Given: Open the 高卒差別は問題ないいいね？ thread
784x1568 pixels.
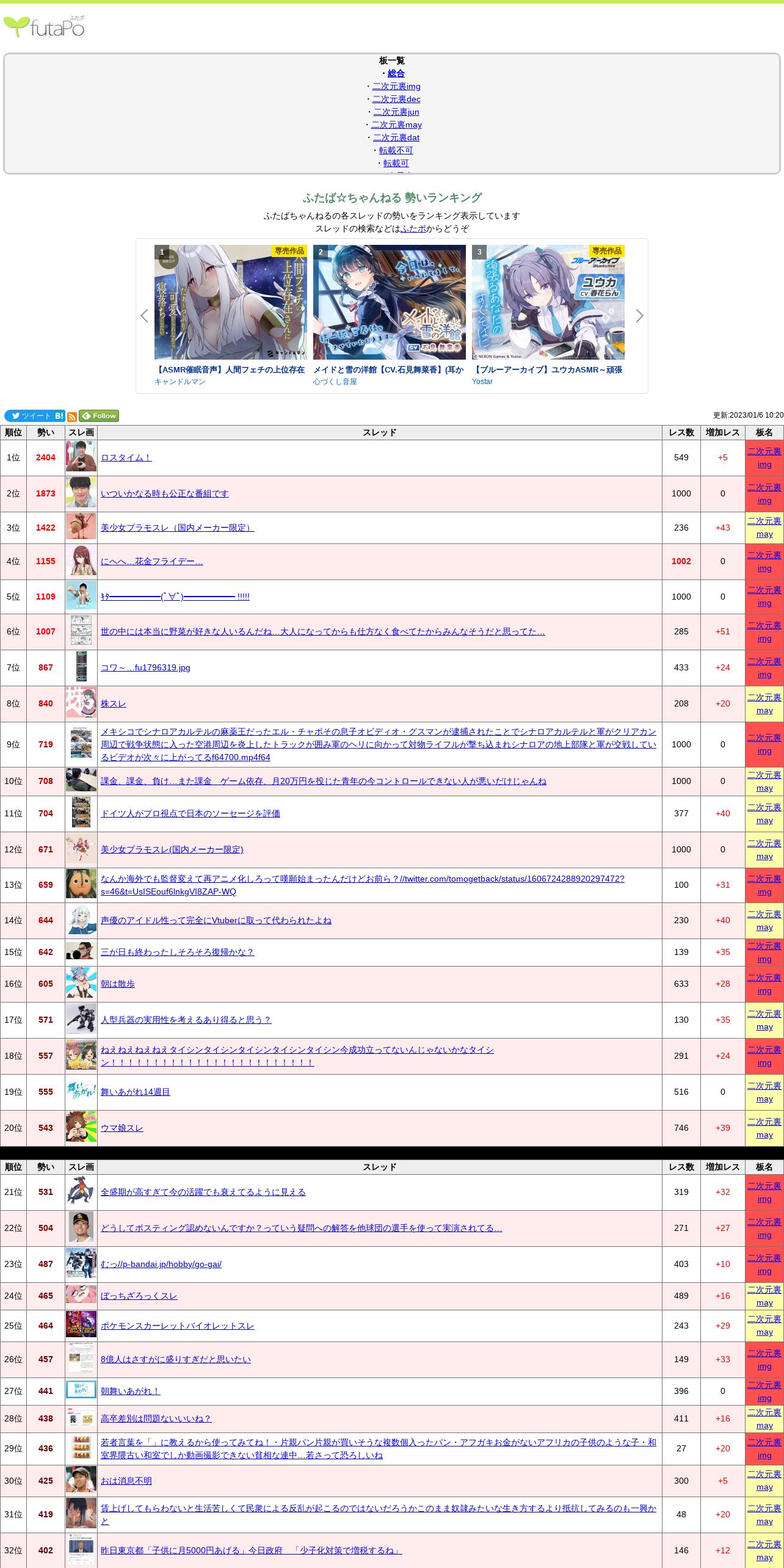Looking at the screenshot, I should pyautogui.click(x=156, y=1418).
